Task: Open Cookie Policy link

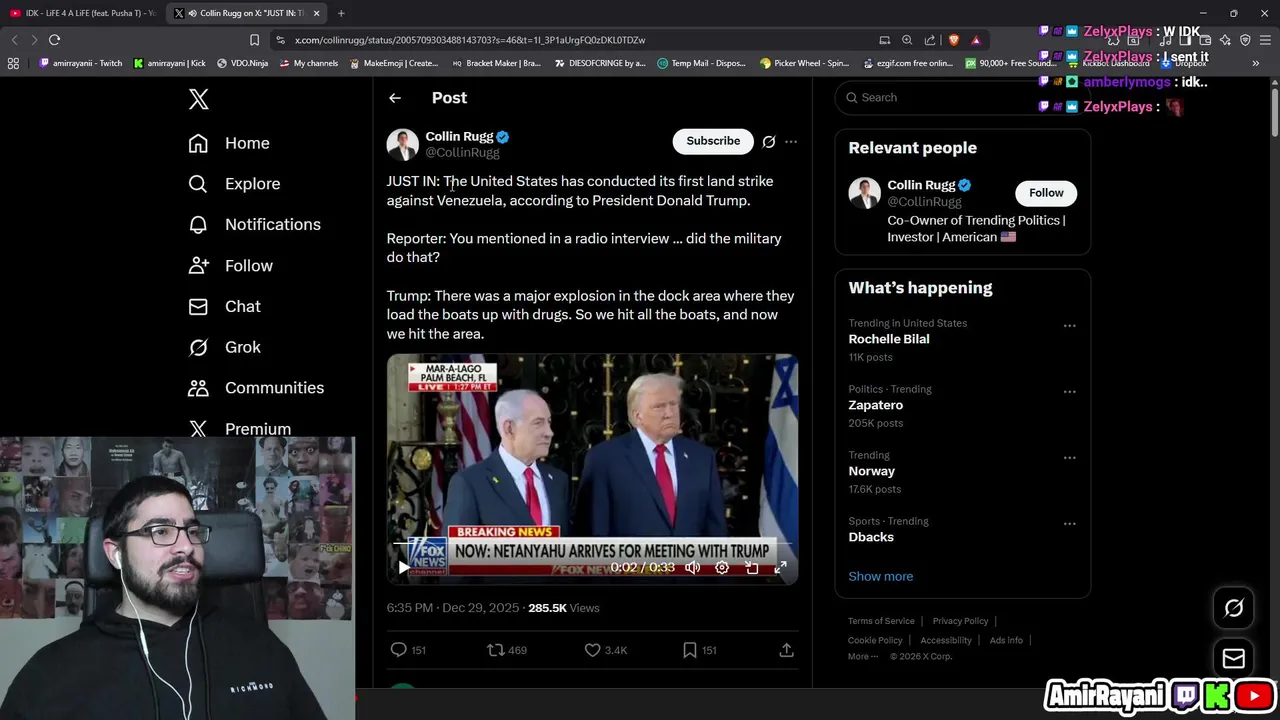Action: [875, 640]
